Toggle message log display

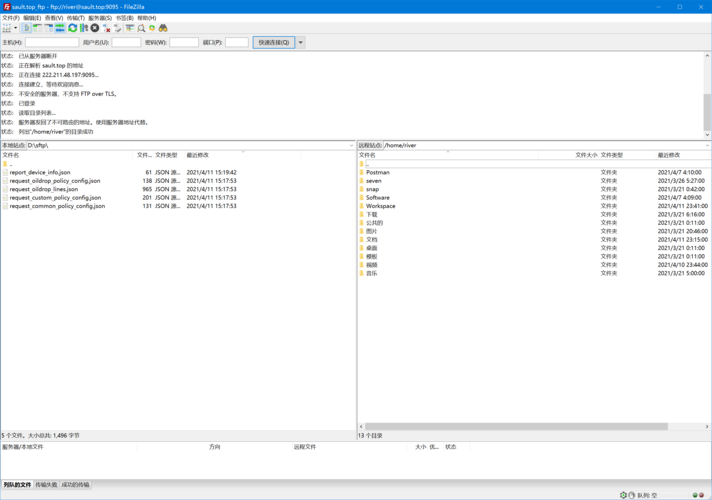coord(27,28)
